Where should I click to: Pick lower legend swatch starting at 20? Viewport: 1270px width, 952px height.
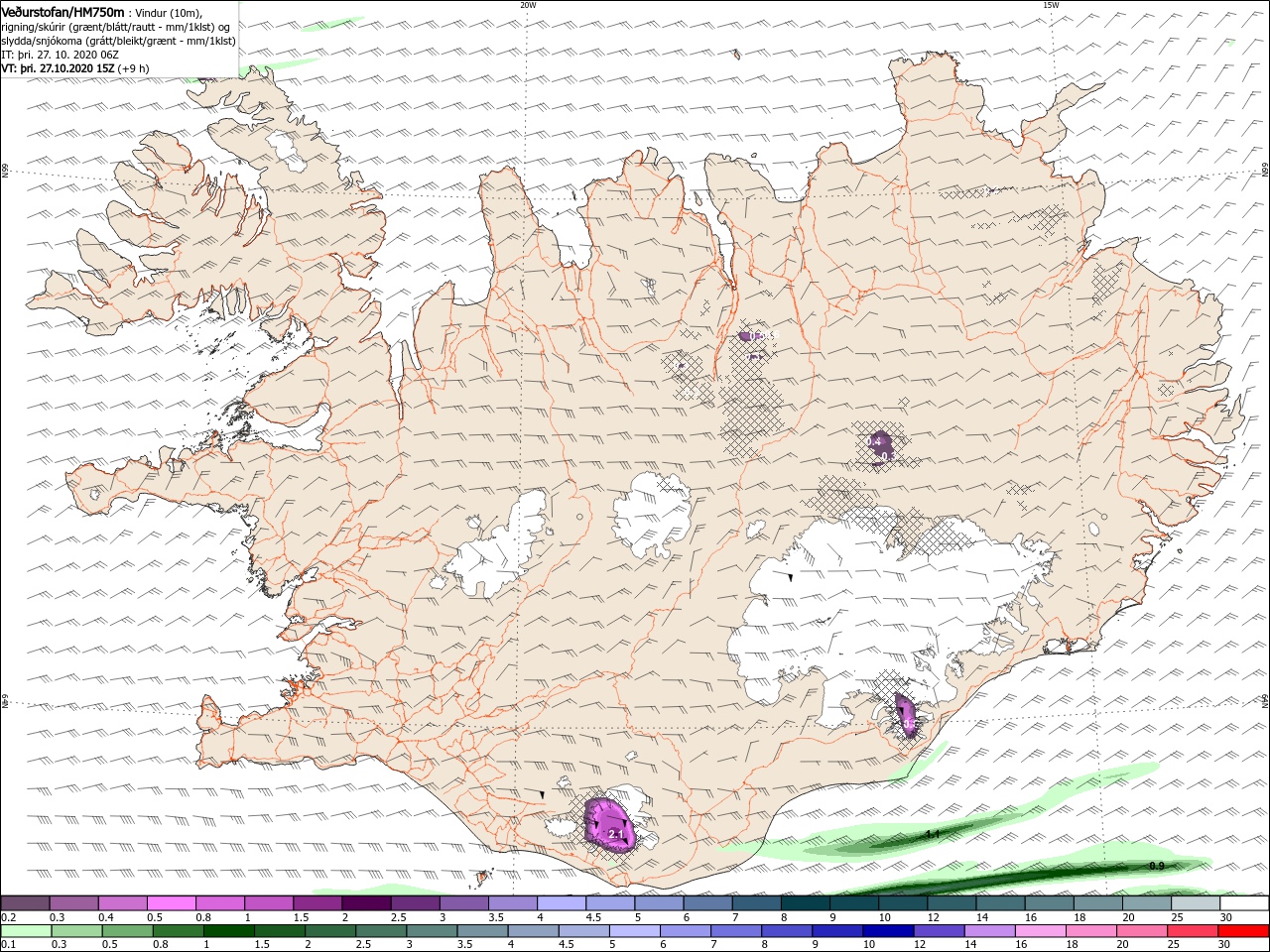tap(1142, 931)
